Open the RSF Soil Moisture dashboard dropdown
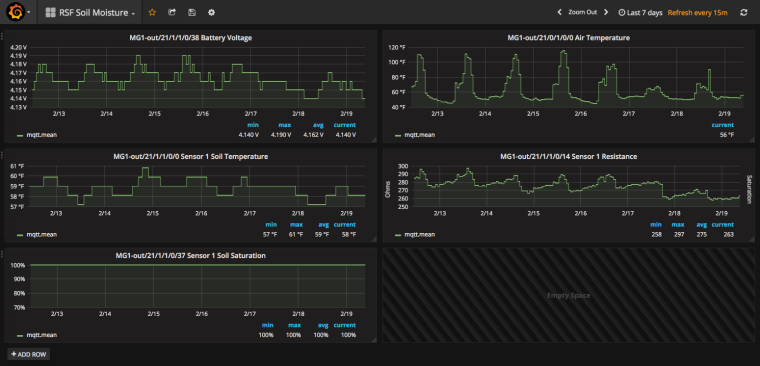Viewport: 760px width, 366px height. pos(90,13)
